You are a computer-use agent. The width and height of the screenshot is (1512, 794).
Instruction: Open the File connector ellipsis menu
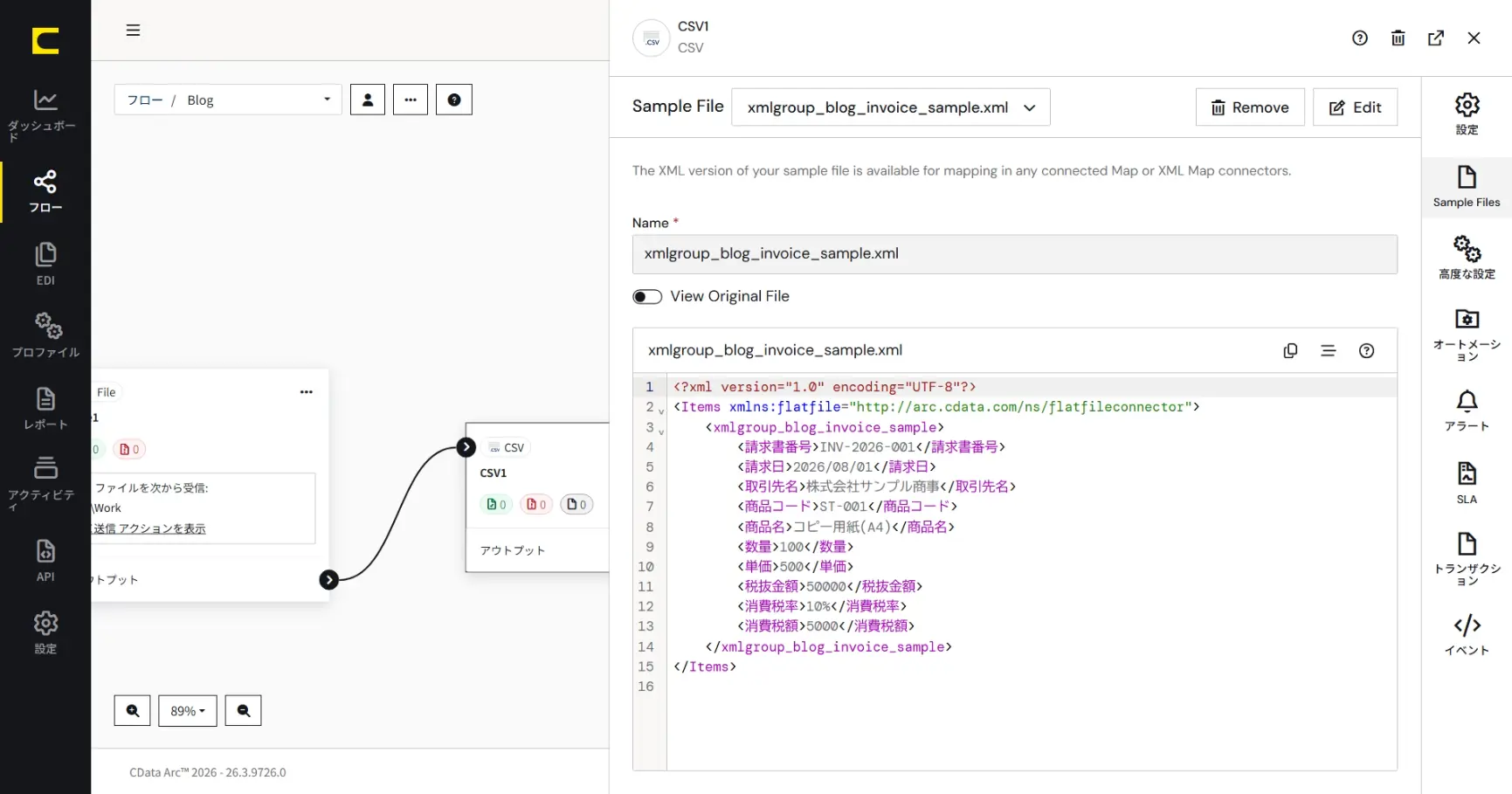coord(307,392)
